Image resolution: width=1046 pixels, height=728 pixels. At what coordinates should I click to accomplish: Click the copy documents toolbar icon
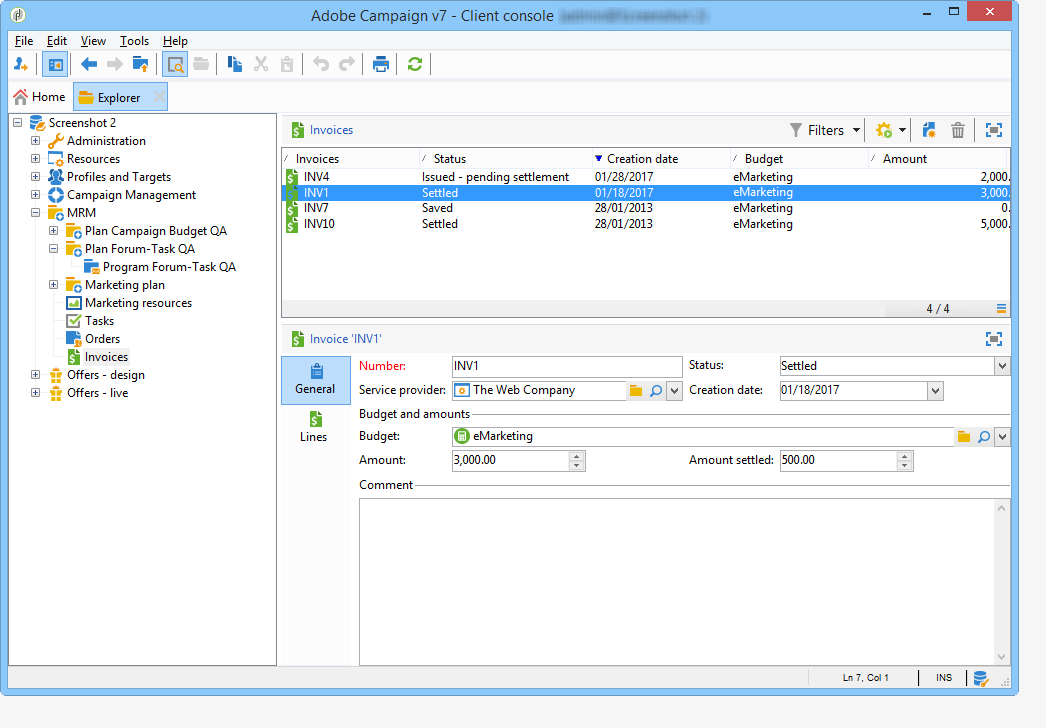click(235, 65)
